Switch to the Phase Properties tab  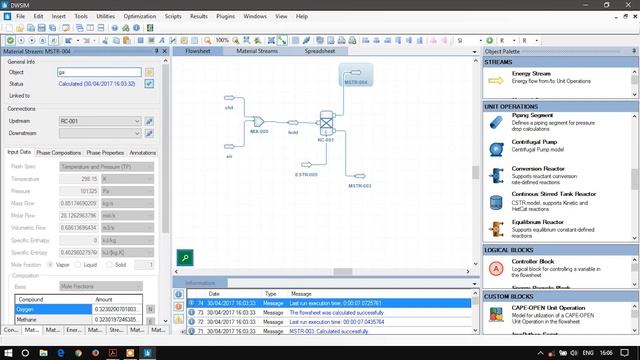[x=105, y=153]
